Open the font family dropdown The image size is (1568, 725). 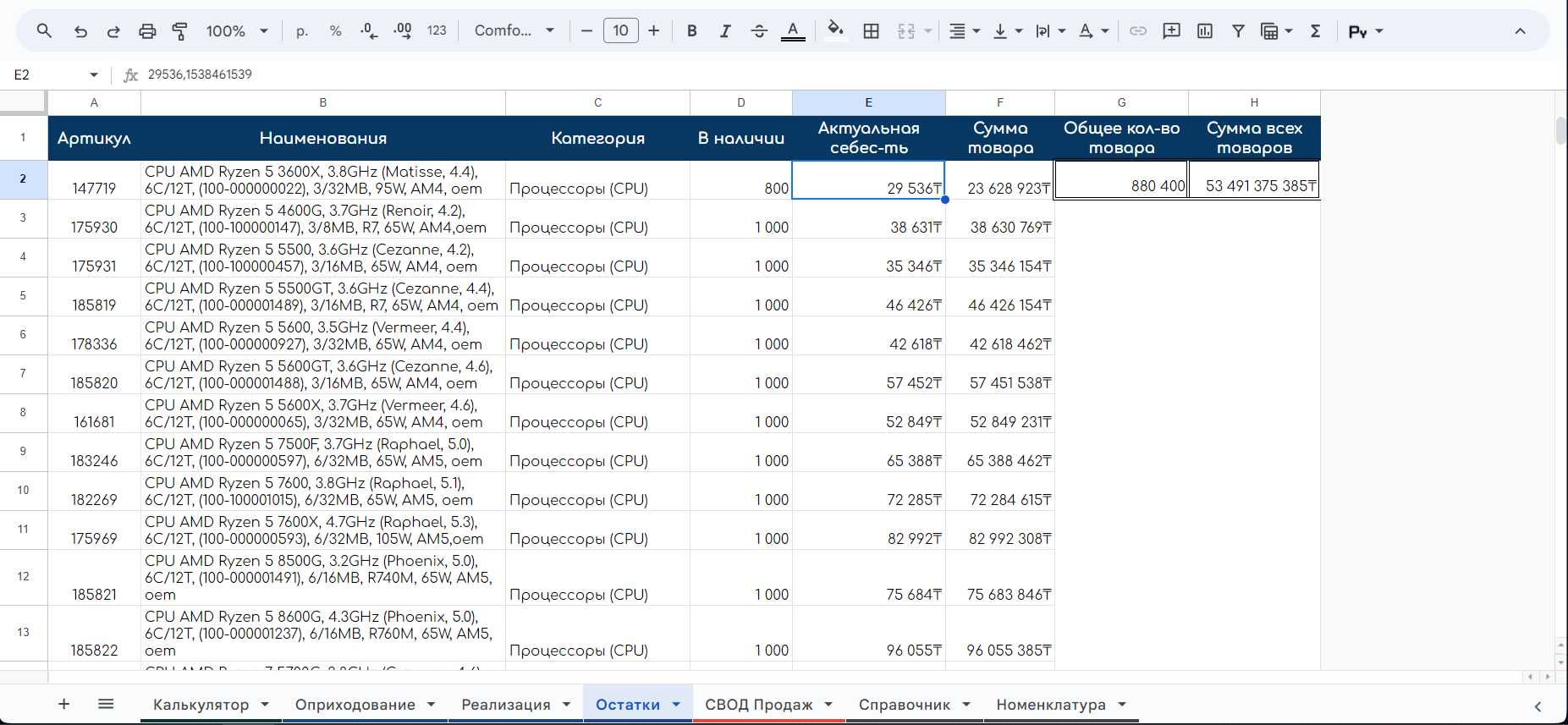514,30
